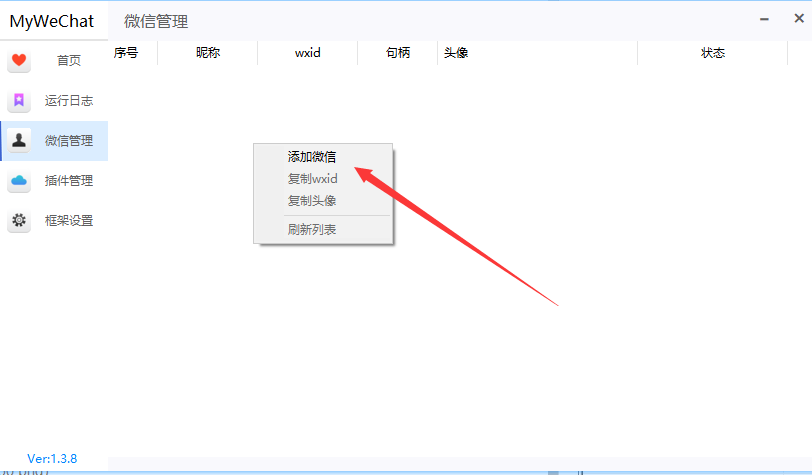Viewport: 812px width, 475px height.
Task: Choose 复制wxid in the context menu
Action: (x=323, y=179)
